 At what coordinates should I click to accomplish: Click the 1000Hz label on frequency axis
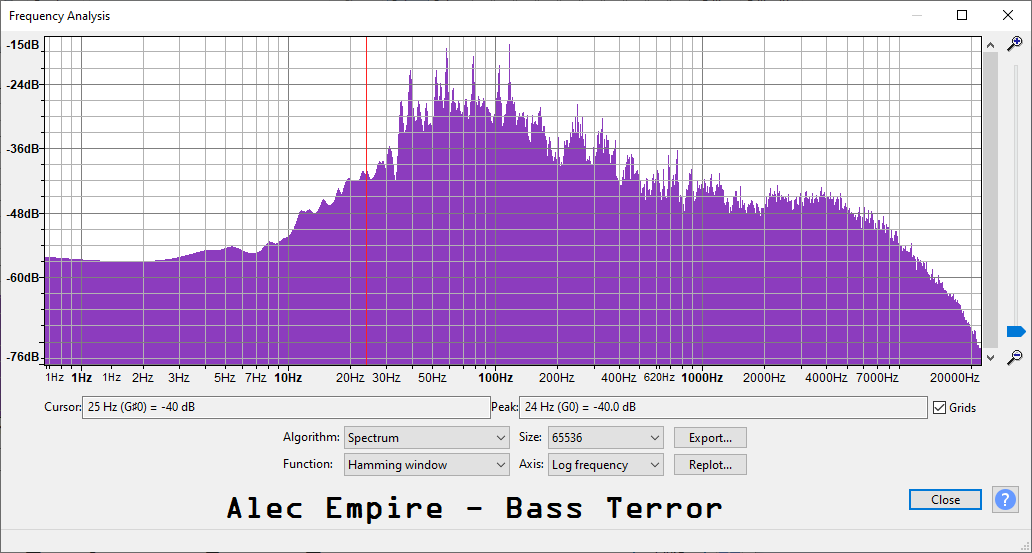point(702,378)
